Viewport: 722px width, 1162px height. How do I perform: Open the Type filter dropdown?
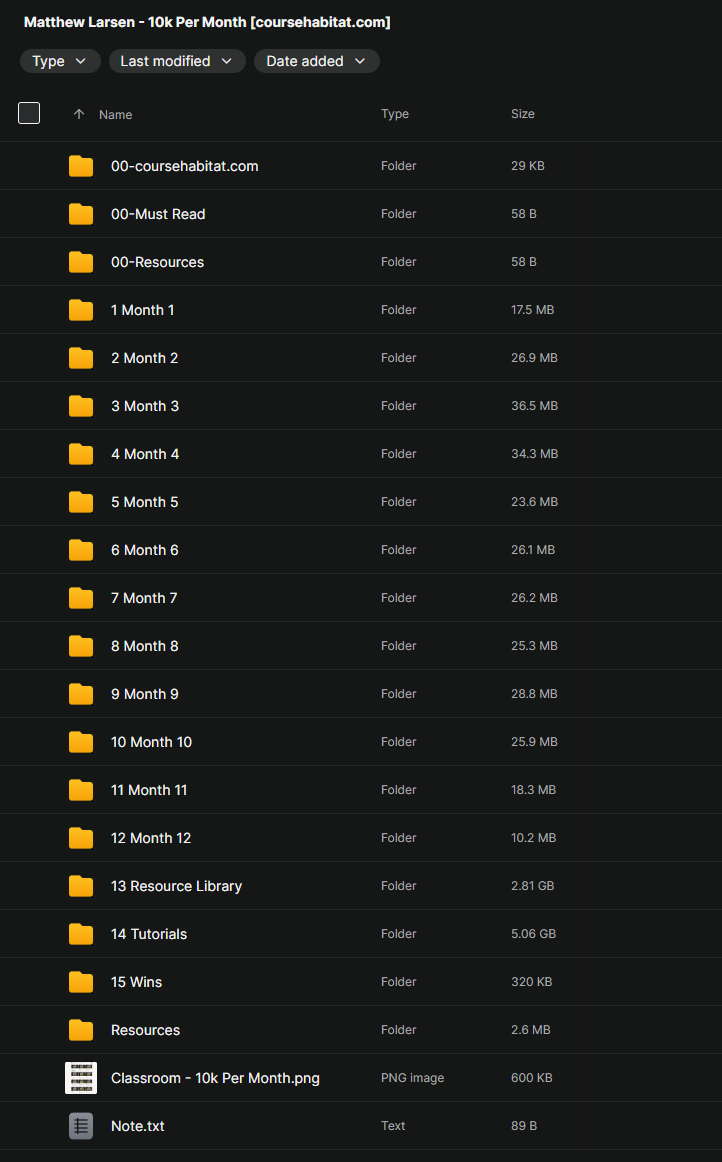point(60,61)
